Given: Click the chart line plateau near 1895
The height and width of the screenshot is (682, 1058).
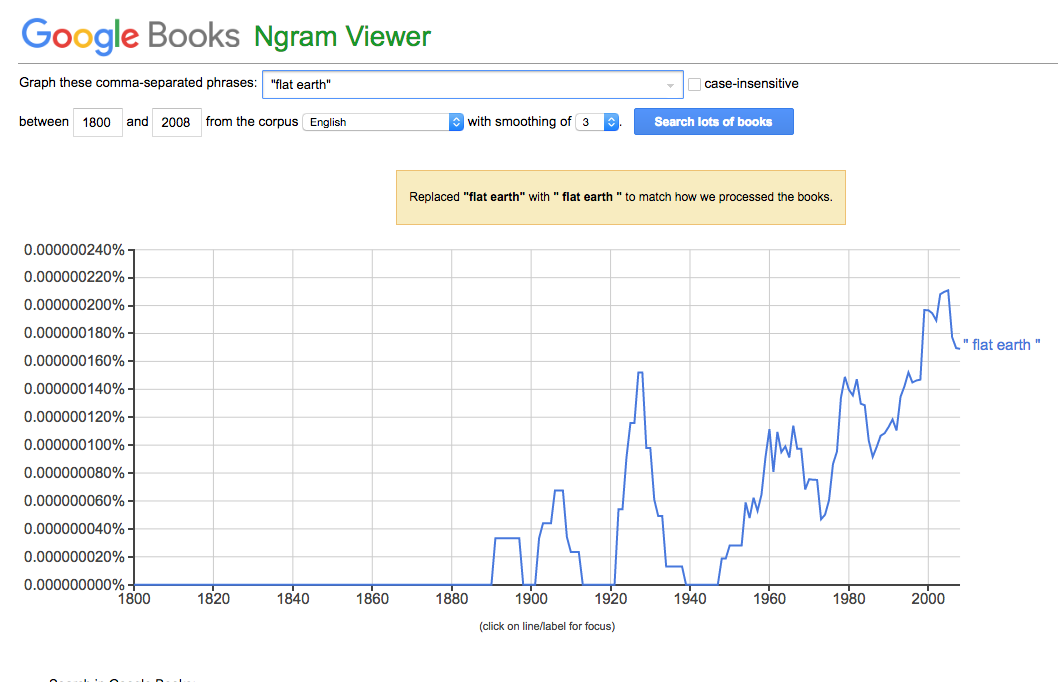Looking at the screenshot, I should tap(507, 538).
